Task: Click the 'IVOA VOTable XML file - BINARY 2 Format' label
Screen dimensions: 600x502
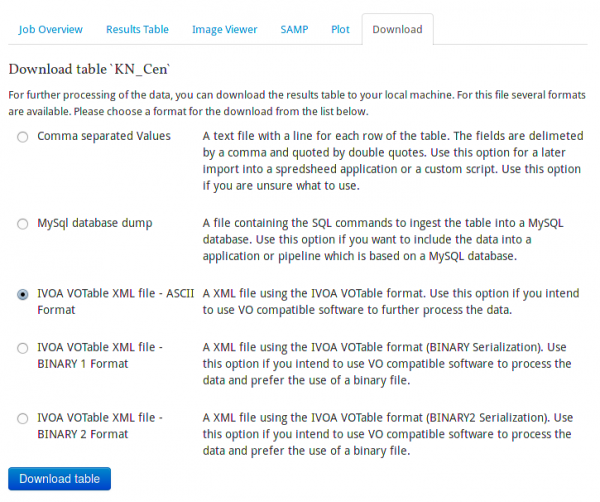Action: (100, 425)
